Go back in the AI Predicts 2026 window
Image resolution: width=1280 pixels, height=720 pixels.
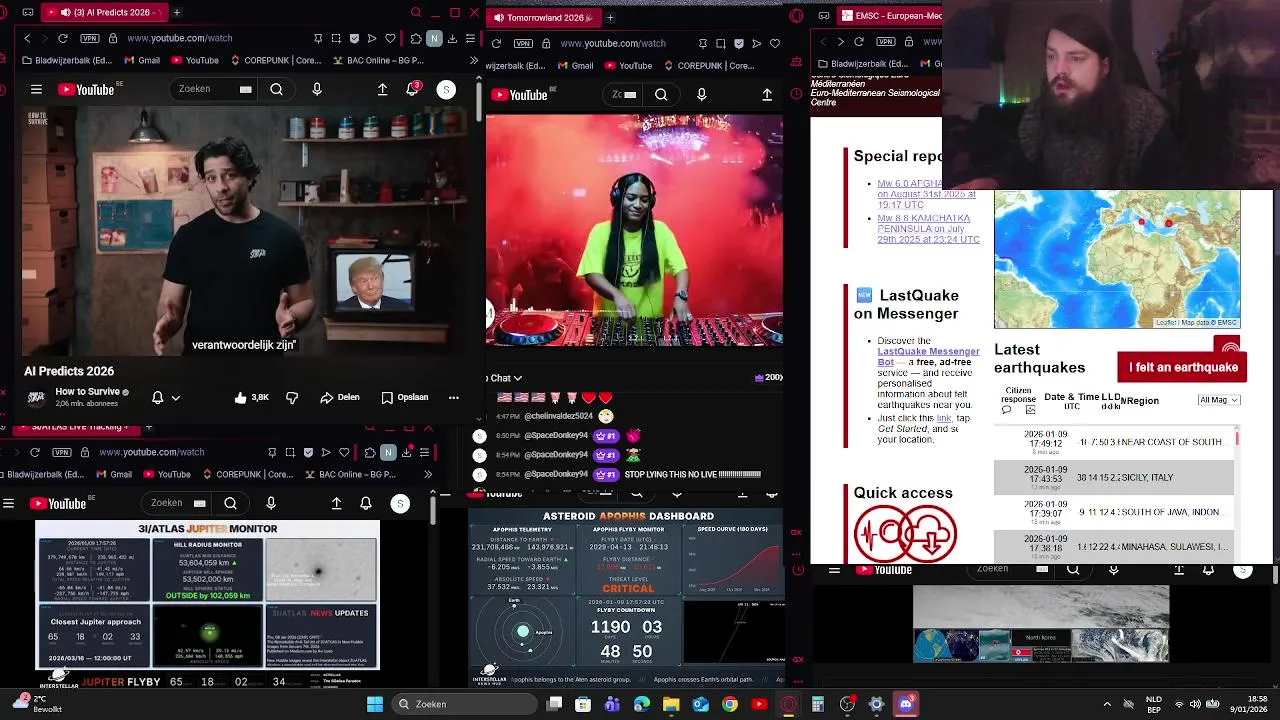click(27, 38)
